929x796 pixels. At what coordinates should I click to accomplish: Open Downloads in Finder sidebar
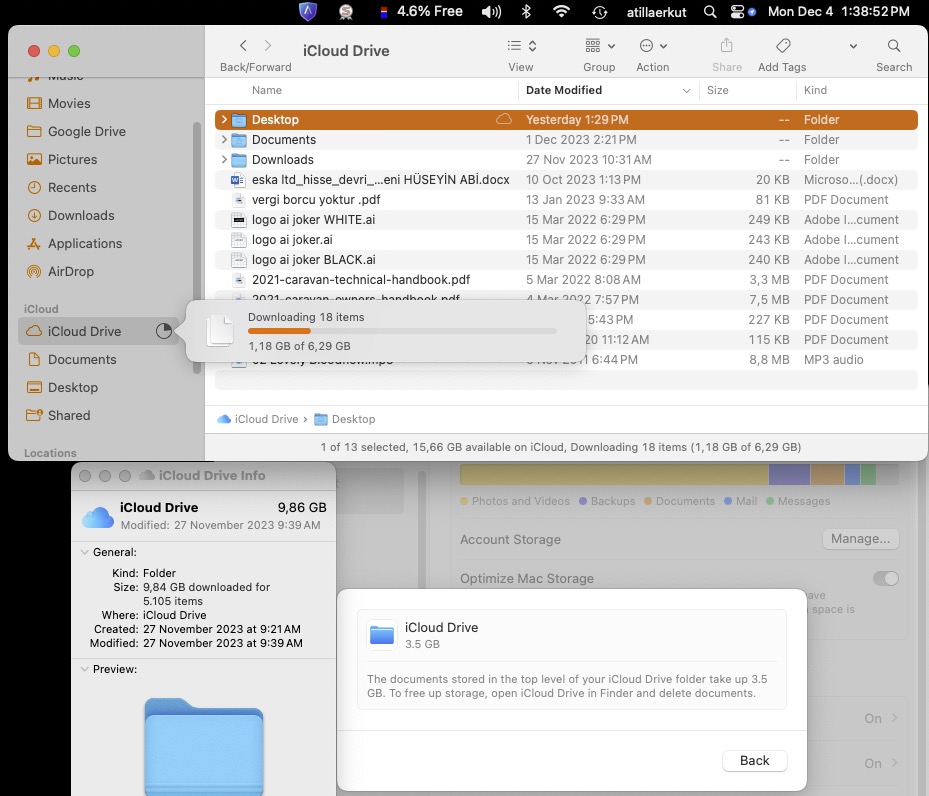click(71, 216)
